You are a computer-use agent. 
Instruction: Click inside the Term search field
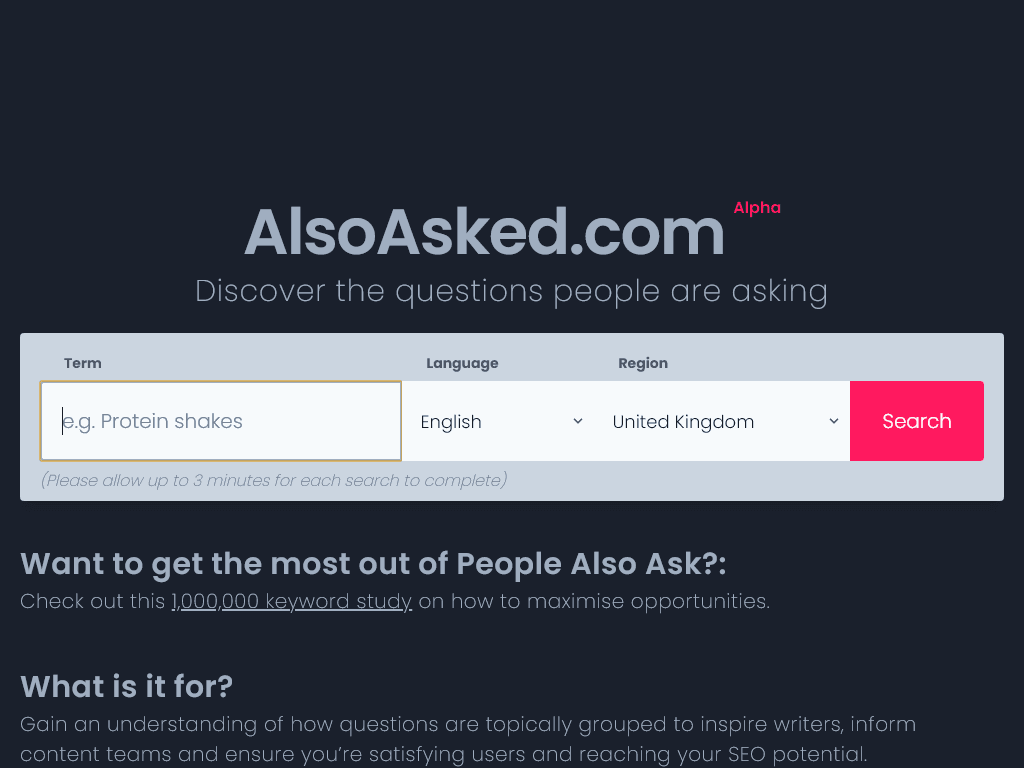pos(220,421)
